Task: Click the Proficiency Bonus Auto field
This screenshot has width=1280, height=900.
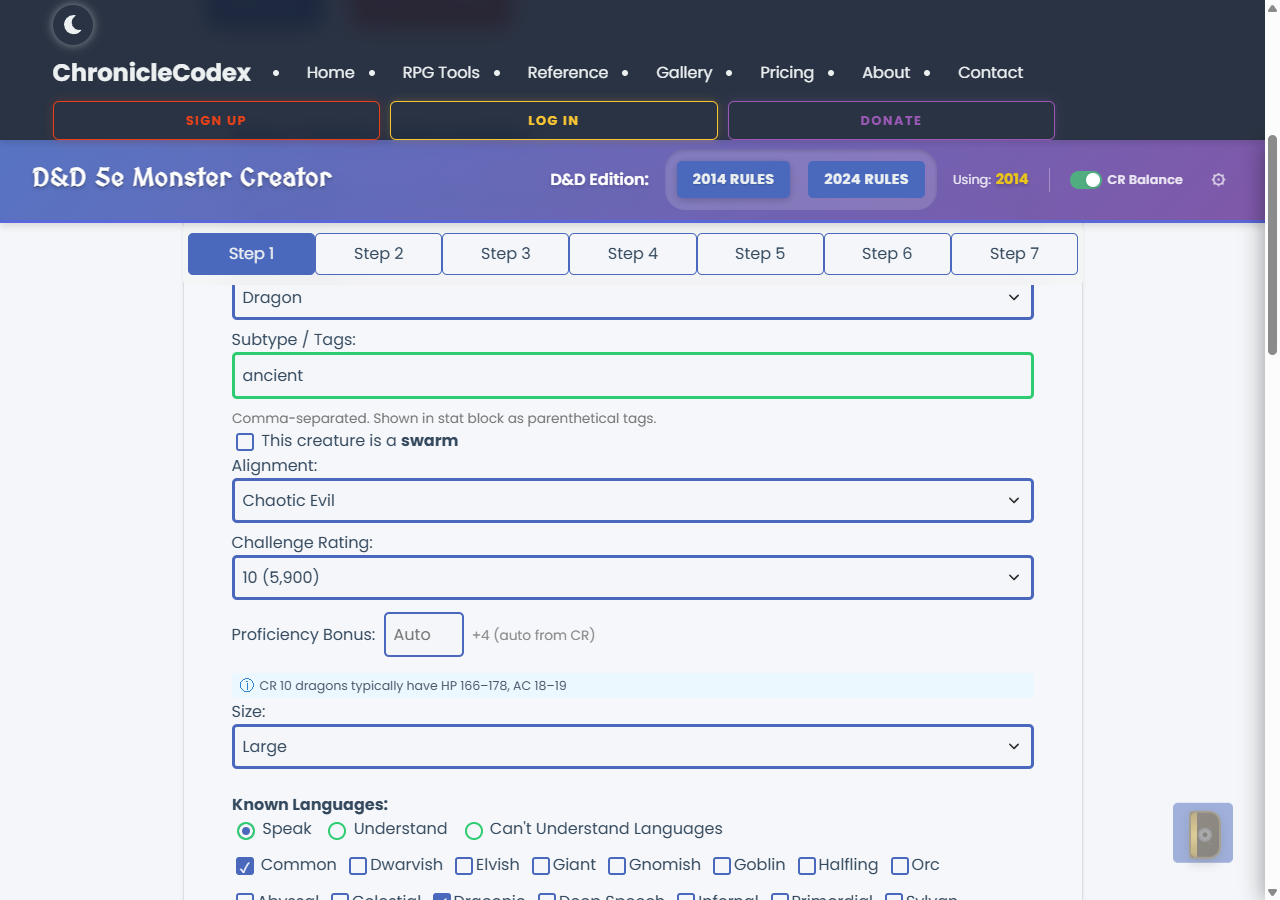Action: [x=424, y=635]
